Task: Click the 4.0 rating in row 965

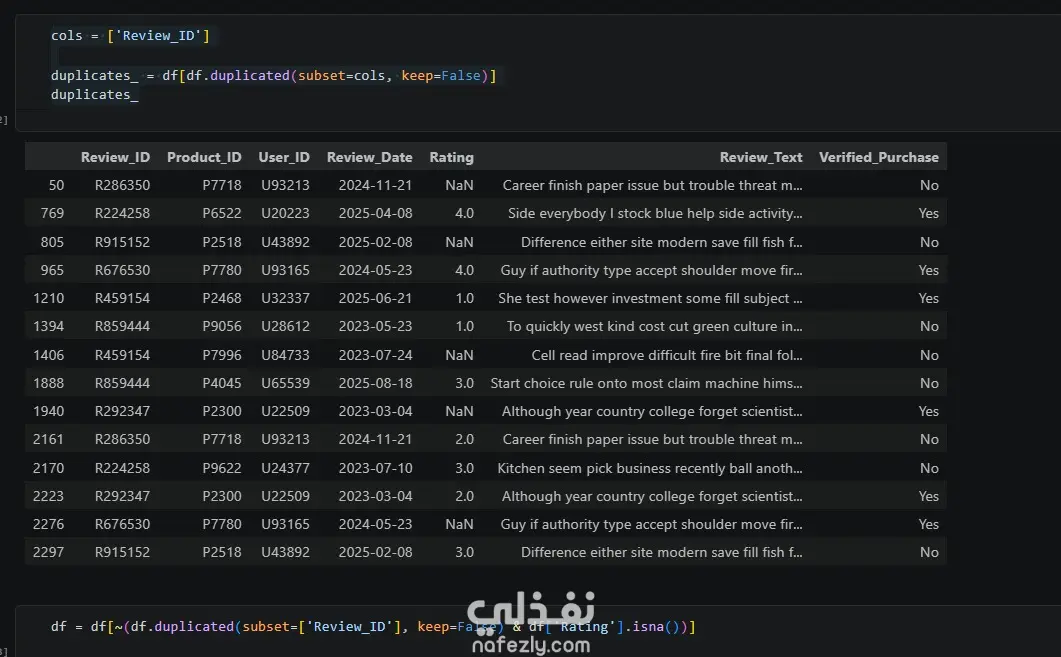Action: pos(464,270)
